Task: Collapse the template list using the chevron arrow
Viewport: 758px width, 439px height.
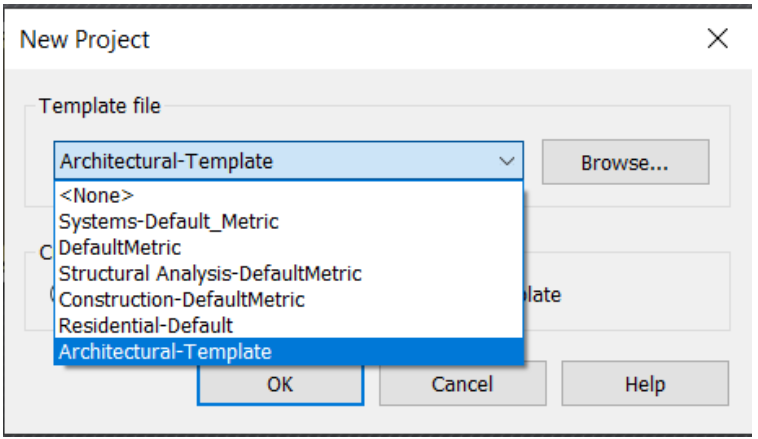Action: tap(507, 161)
